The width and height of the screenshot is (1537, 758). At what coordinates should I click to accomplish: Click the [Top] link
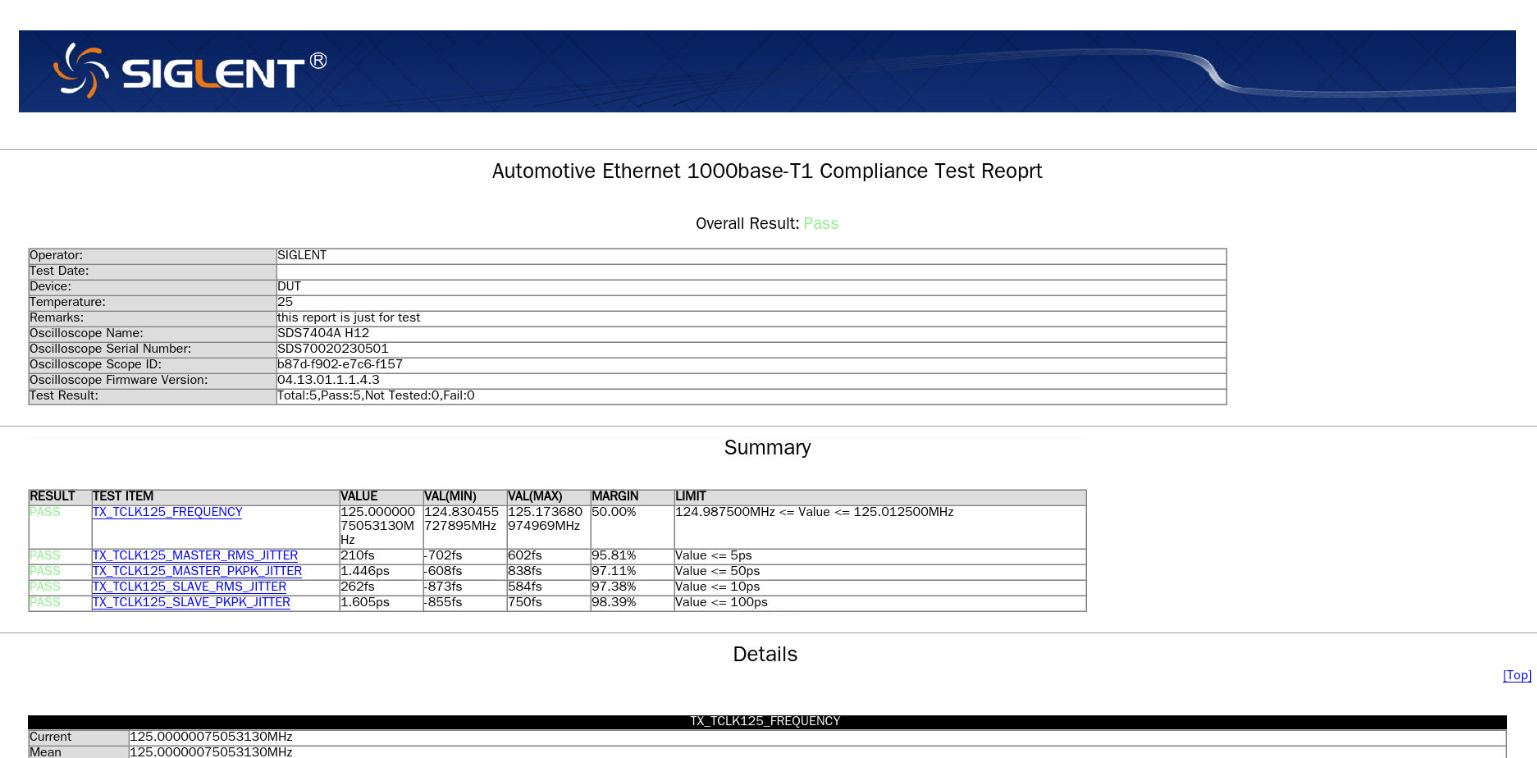1516,676
